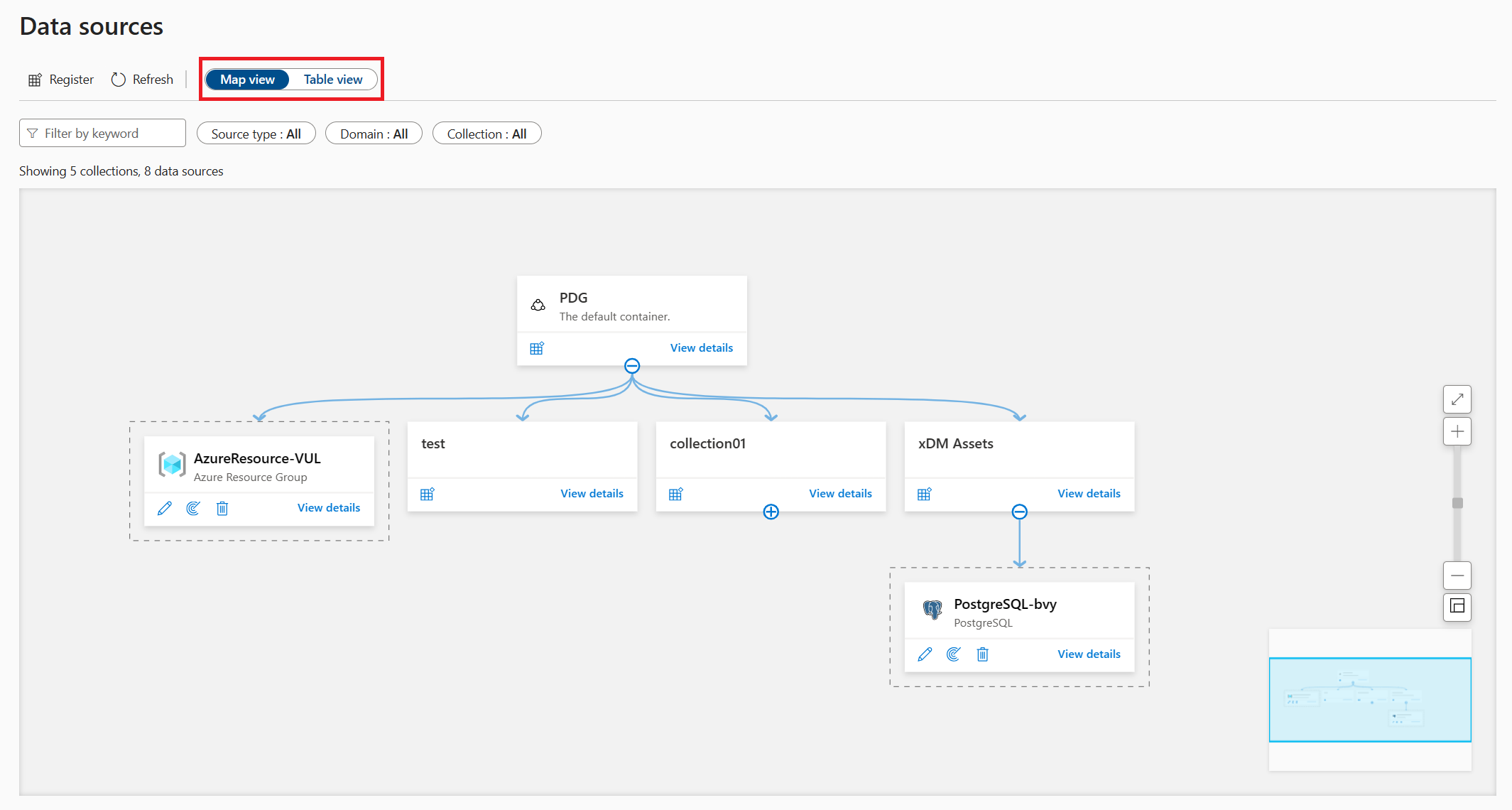
Task: Select the Map view toggle
Action: [x=247, y=80]
